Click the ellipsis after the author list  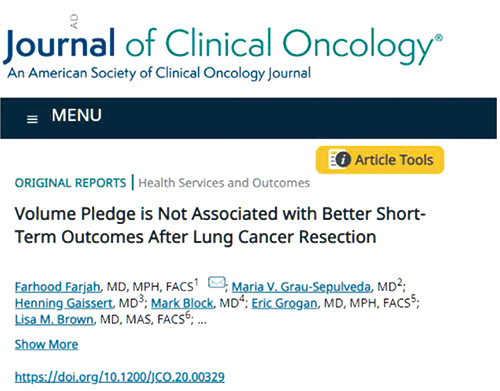point(202,321)
